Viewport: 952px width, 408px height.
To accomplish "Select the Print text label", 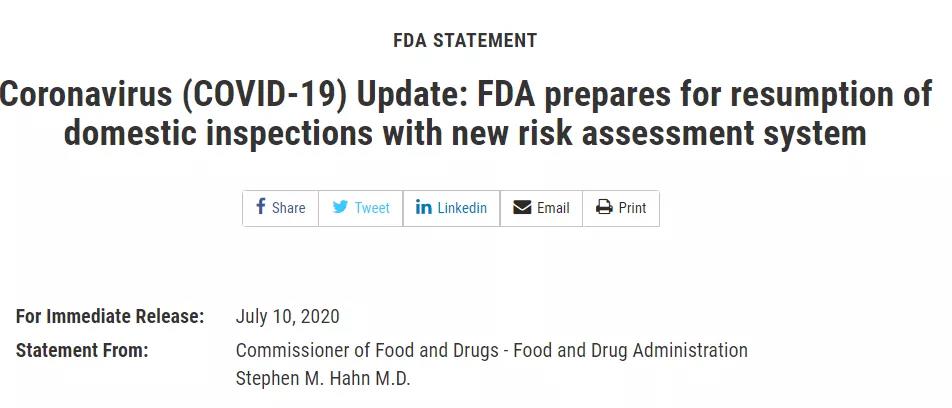I will pyautogui.click(x=633, y=208).
